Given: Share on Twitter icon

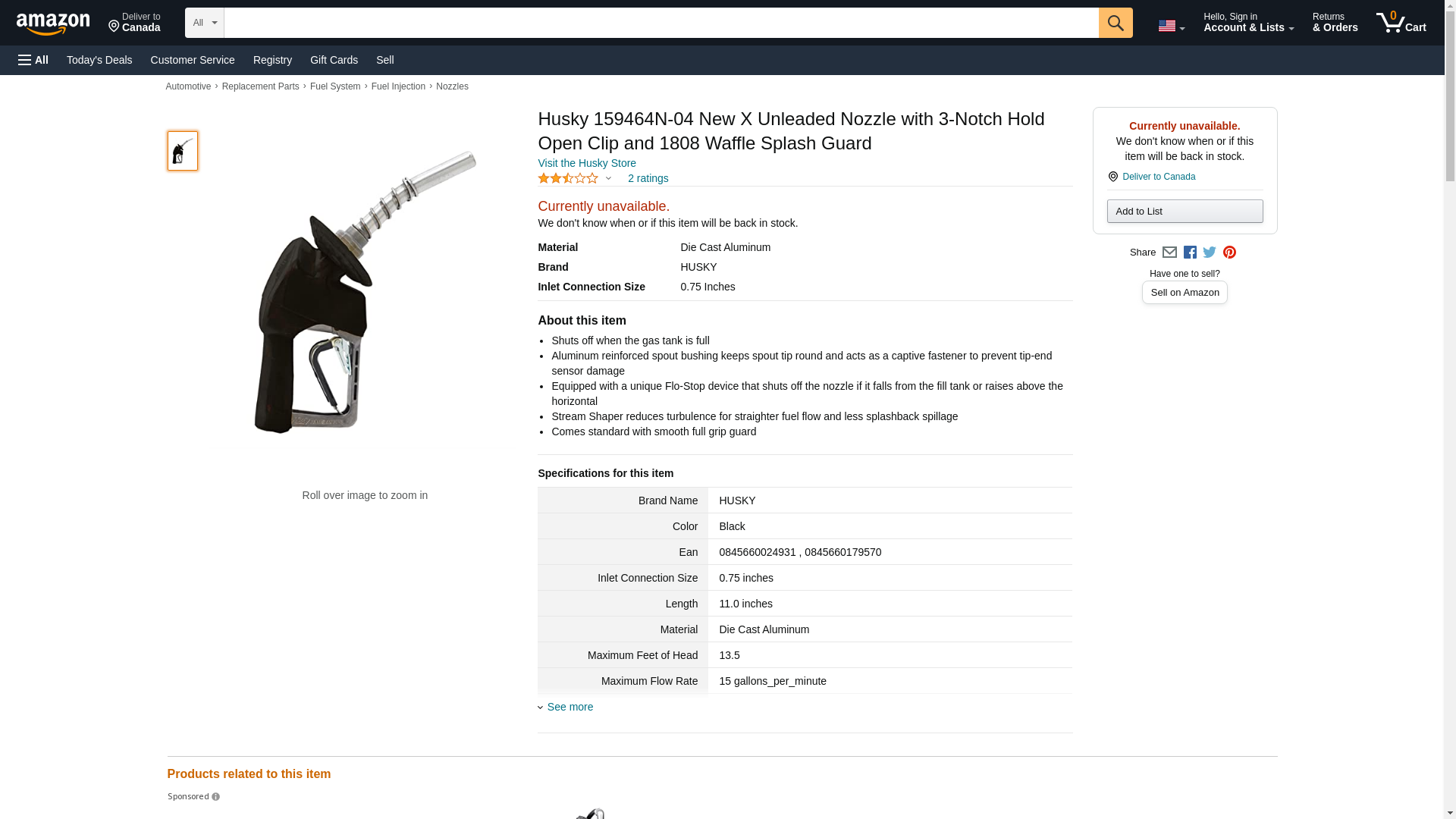Looking at the screenshot, I should [1210, 253].
